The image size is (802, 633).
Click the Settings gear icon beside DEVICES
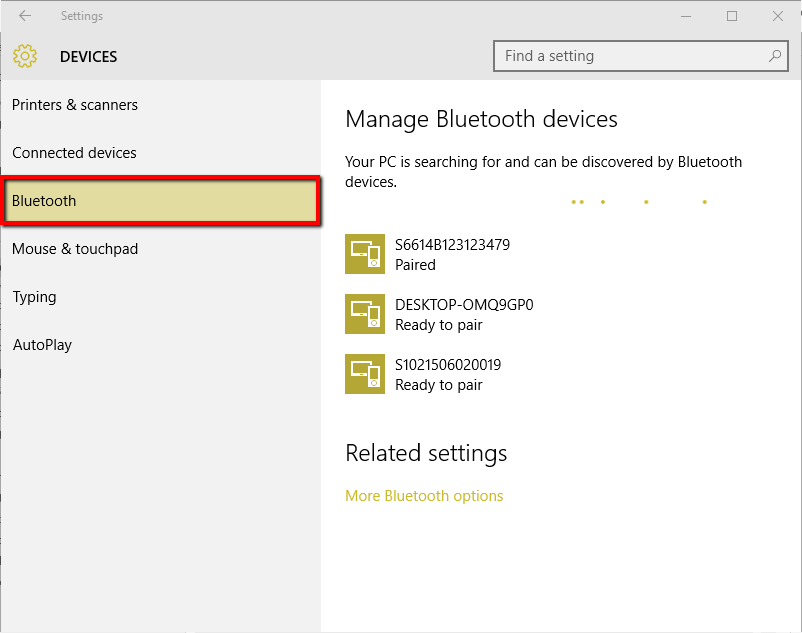(25, 57)
